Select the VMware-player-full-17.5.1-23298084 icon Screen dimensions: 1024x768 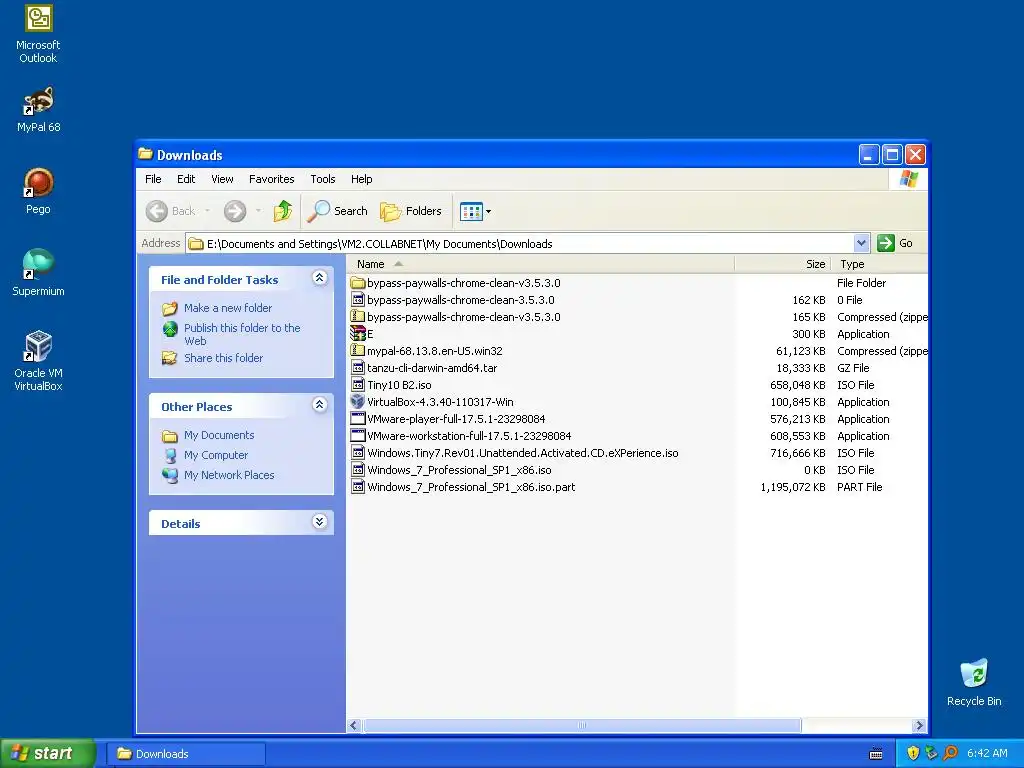357,419
